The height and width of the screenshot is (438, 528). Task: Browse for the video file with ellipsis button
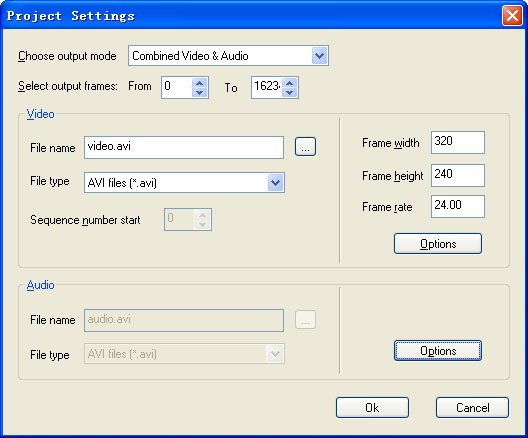(305, 147)
